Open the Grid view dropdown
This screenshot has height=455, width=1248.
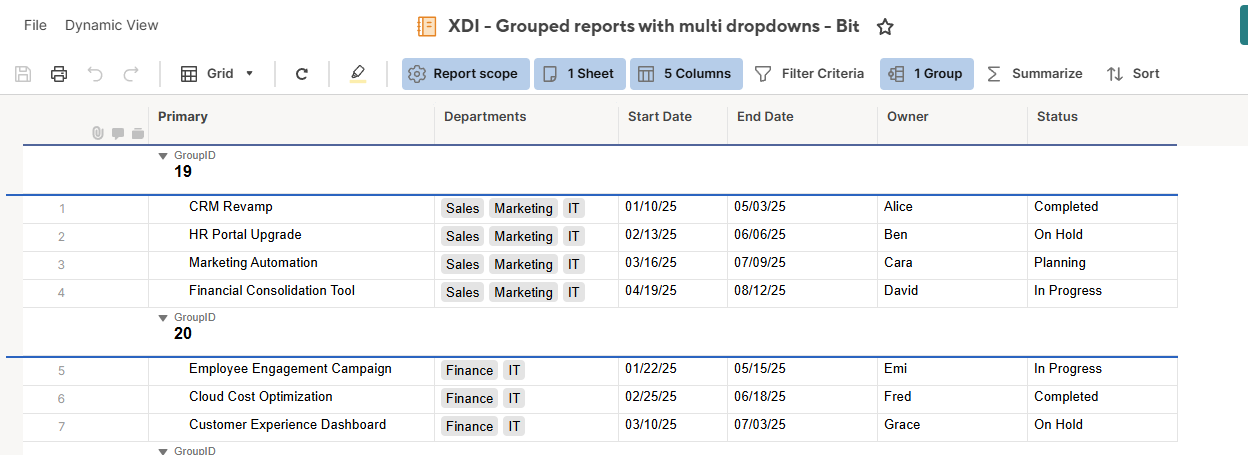(217, 74)
